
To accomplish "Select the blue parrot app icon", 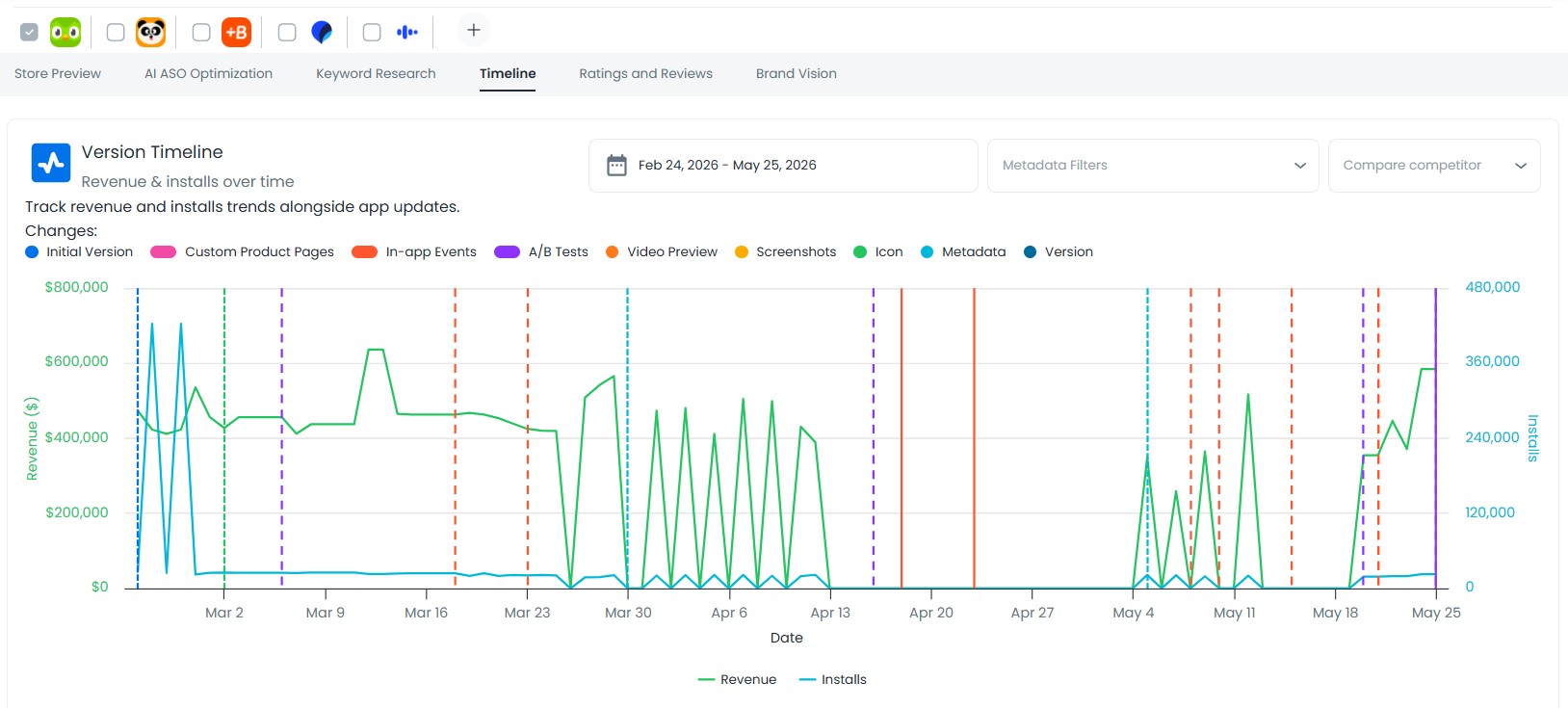I will coord(322,32).
